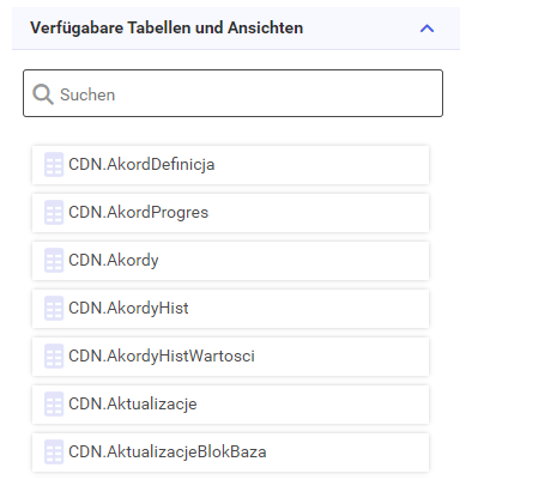Choose the CDN.AkordProgres table name
The image size is (544, 478).
click(138, 212)
